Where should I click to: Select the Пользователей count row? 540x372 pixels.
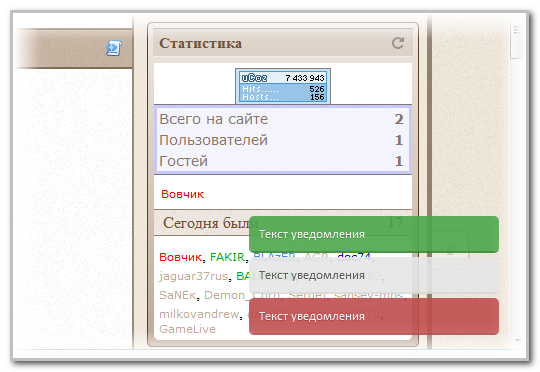[283, 140]
